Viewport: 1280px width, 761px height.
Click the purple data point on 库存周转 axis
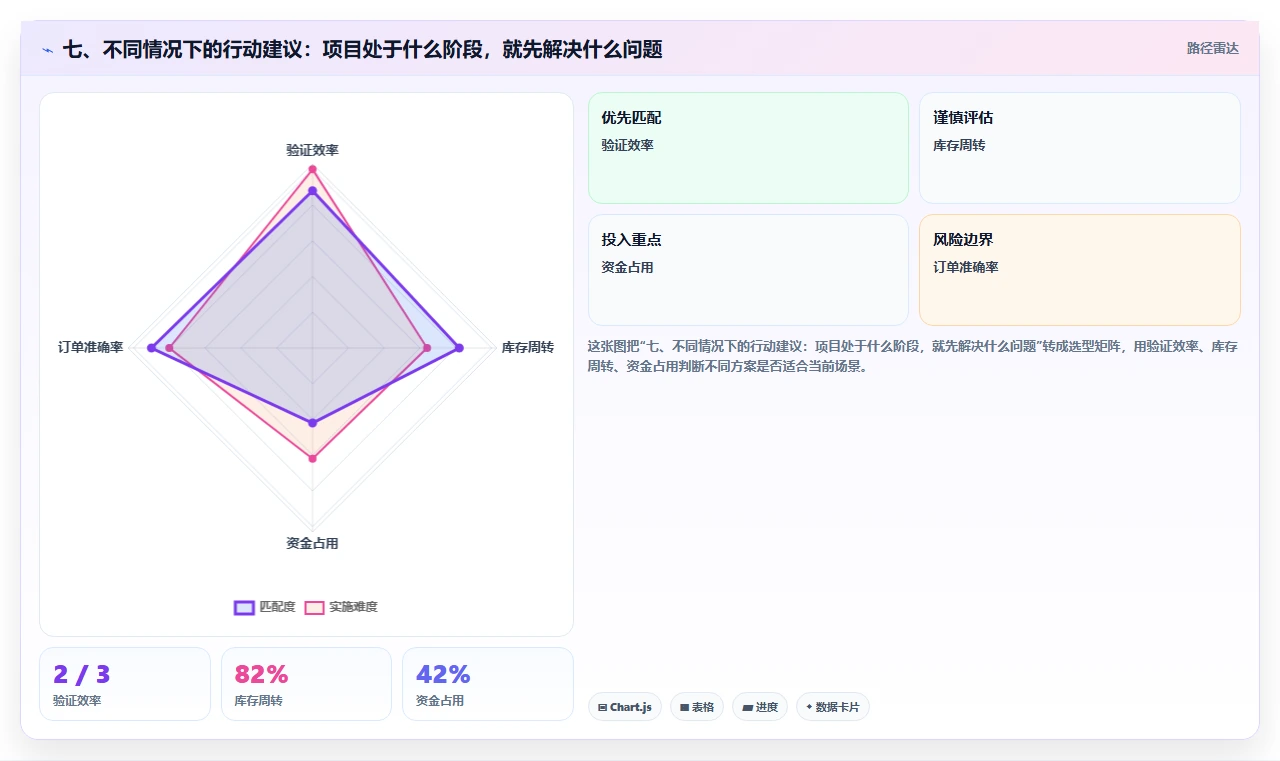(459, 348)
